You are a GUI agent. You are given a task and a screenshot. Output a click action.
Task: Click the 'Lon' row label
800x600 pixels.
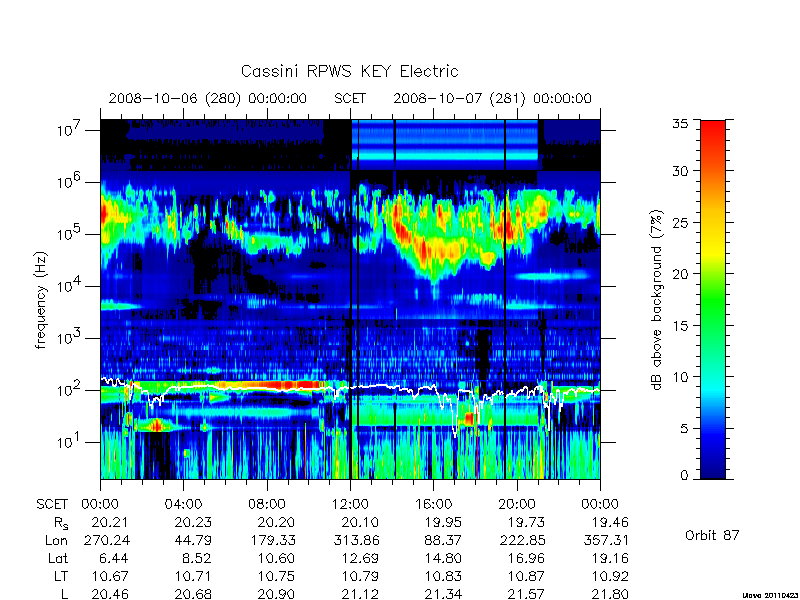[x=56, y=540]
